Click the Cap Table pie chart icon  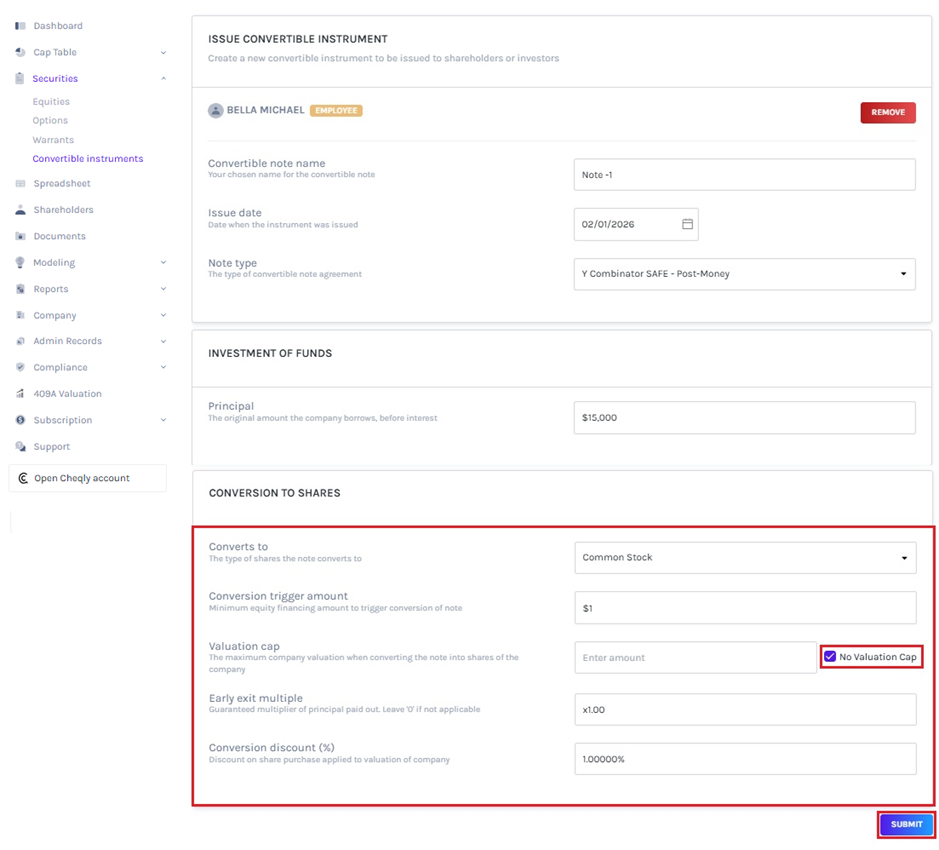[x=20, y=52]
